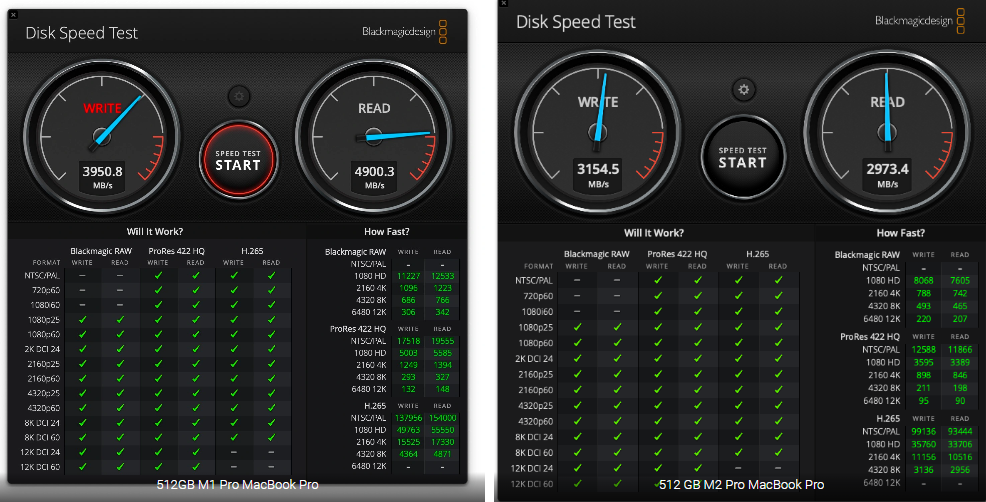Viewport: 986px width, 502px height.
Task: Click ProRes 2160 4K read value 846
Action: point(960,375)
